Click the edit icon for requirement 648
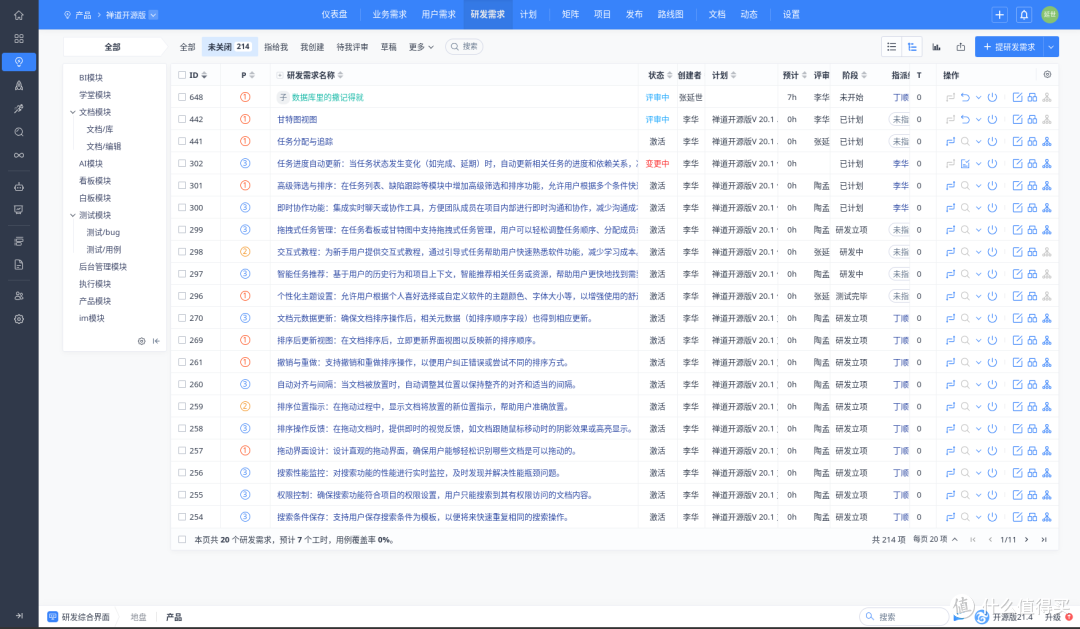Screen dimensions: 1080x629 pos(1017,97)
